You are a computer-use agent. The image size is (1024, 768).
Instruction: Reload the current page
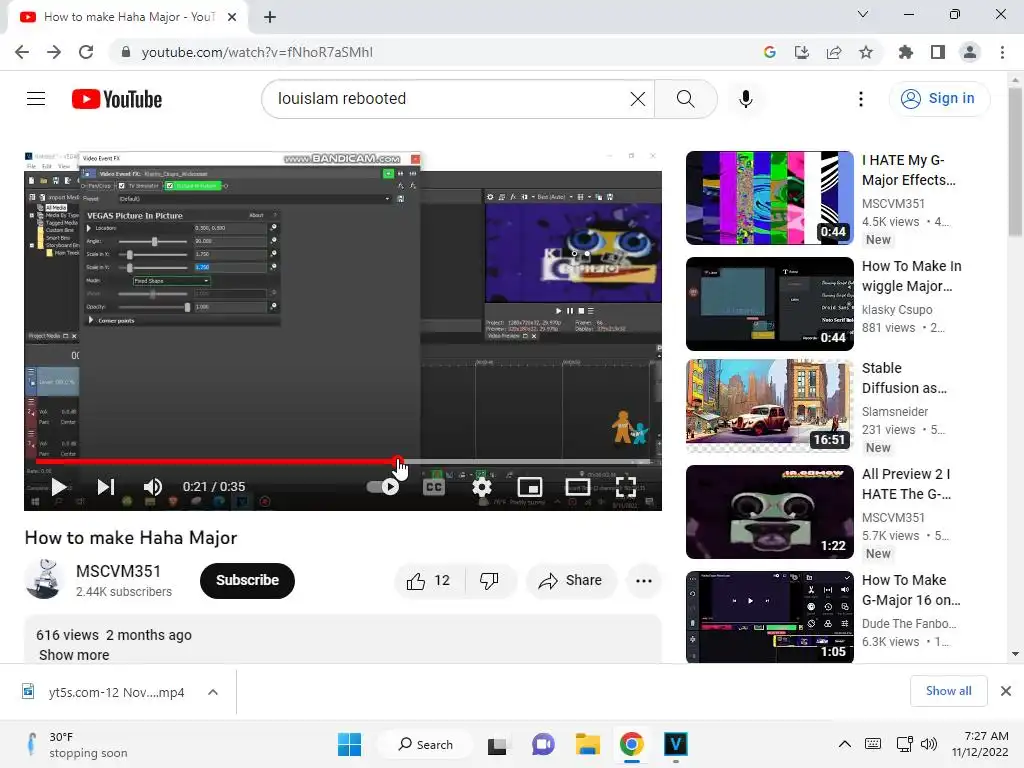[86, 52]
